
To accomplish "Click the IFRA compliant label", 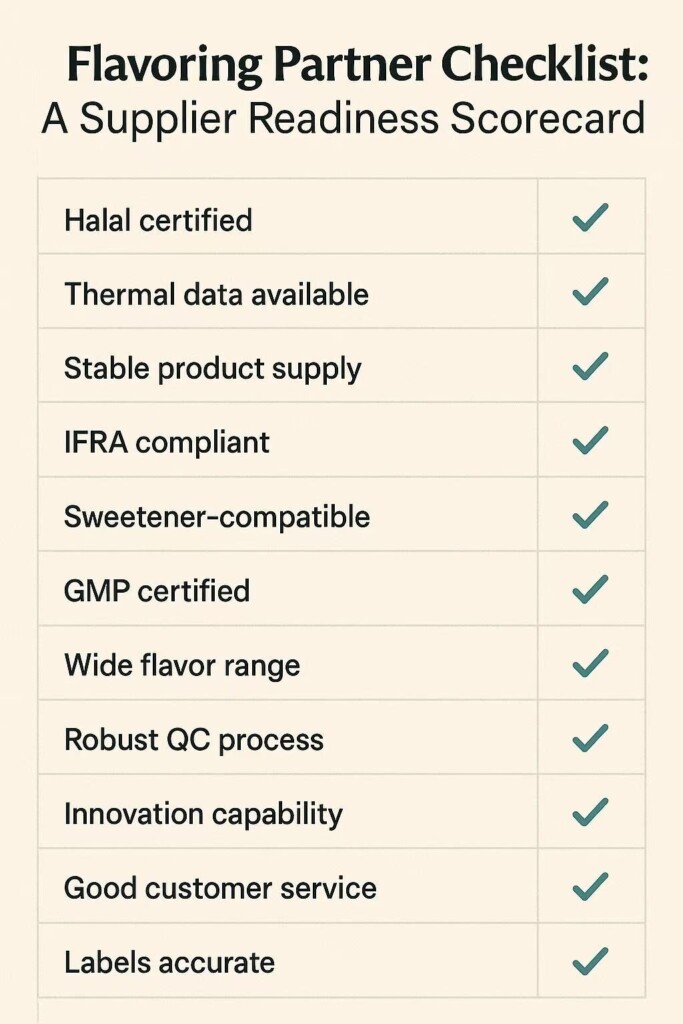I will [167, 442].
